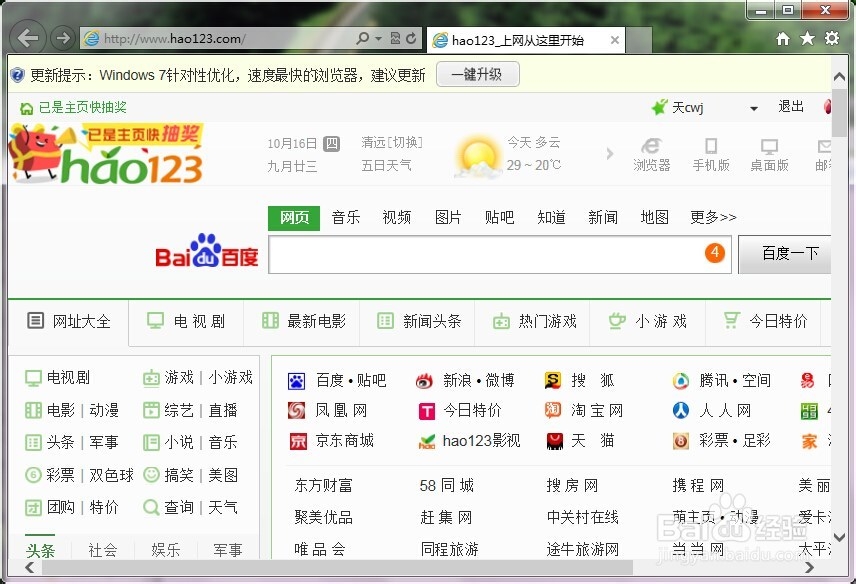The width and height of the screenshot is (856, 584).
Task: Select the 地图 search tab
Action: coord(655,217)
